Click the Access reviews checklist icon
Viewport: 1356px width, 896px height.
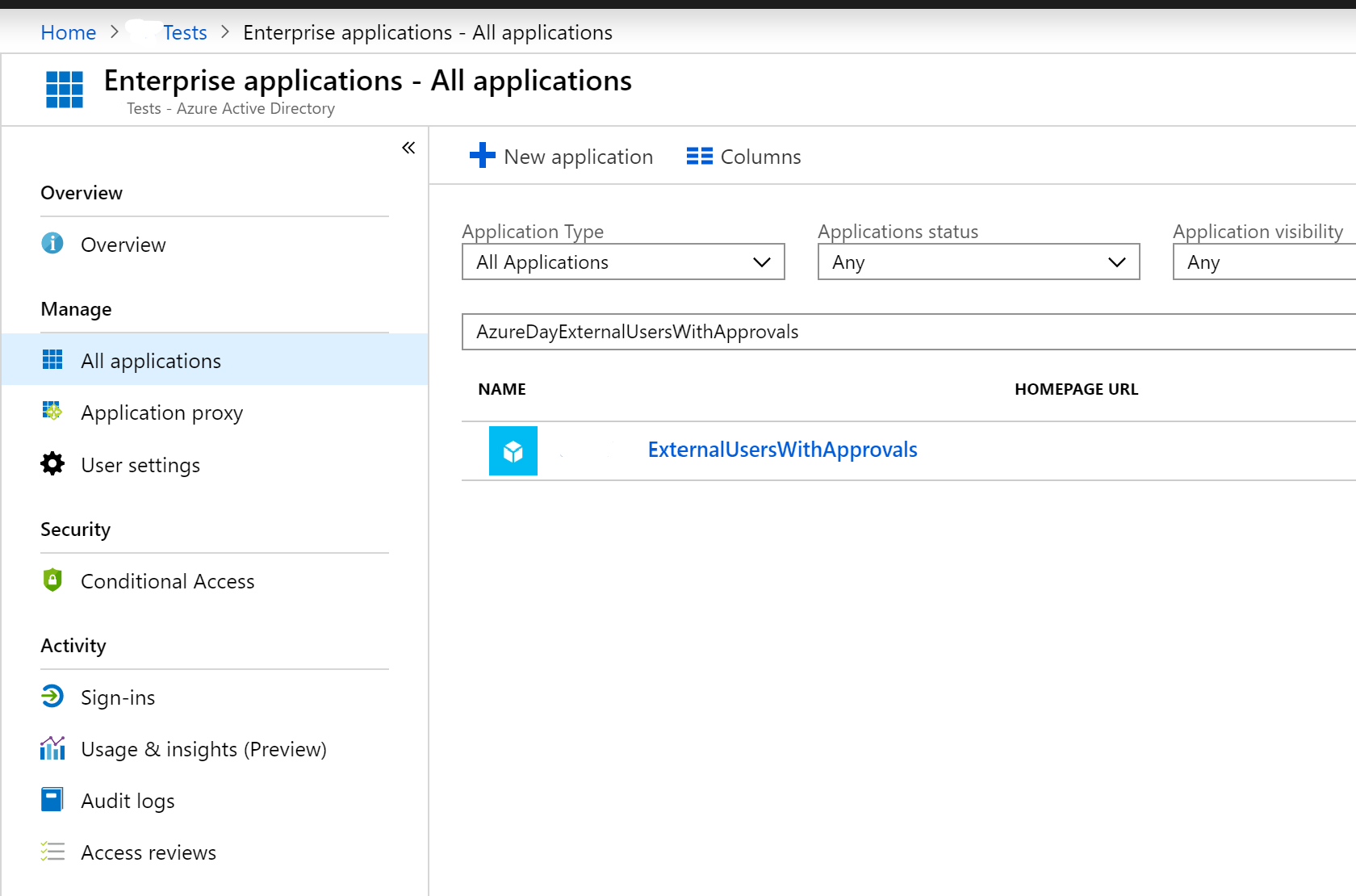coord(52,851)
